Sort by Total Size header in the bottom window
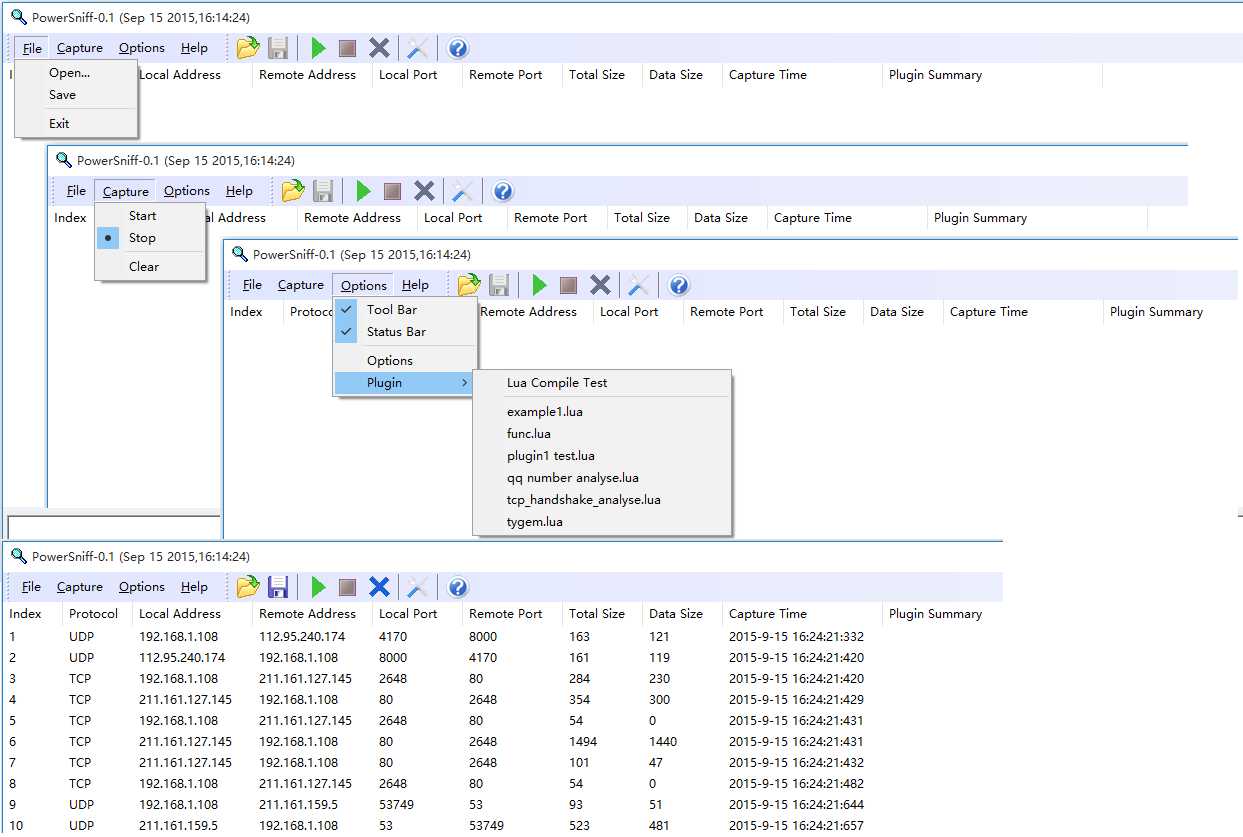The height and width of the screenshot is (837, 1243). tap(602, 614)
